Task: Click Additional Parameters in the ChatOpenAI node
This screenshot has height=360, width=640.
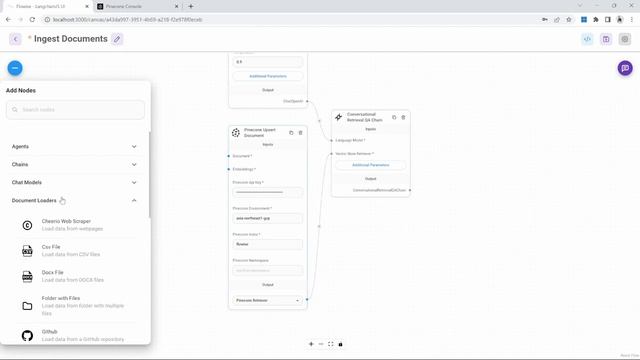Action: point(268,76)
